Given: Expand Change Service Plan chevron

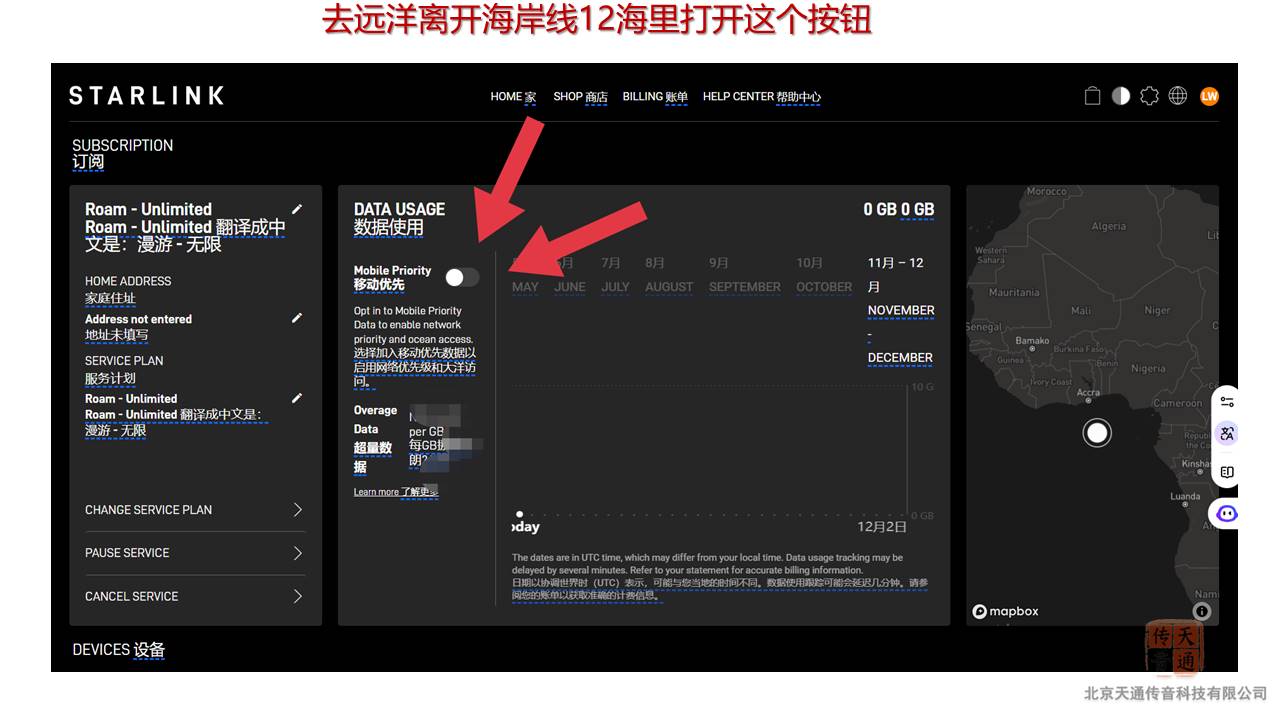Looking at the screenshot, I should pyautogui.click(x=298, y=510).
